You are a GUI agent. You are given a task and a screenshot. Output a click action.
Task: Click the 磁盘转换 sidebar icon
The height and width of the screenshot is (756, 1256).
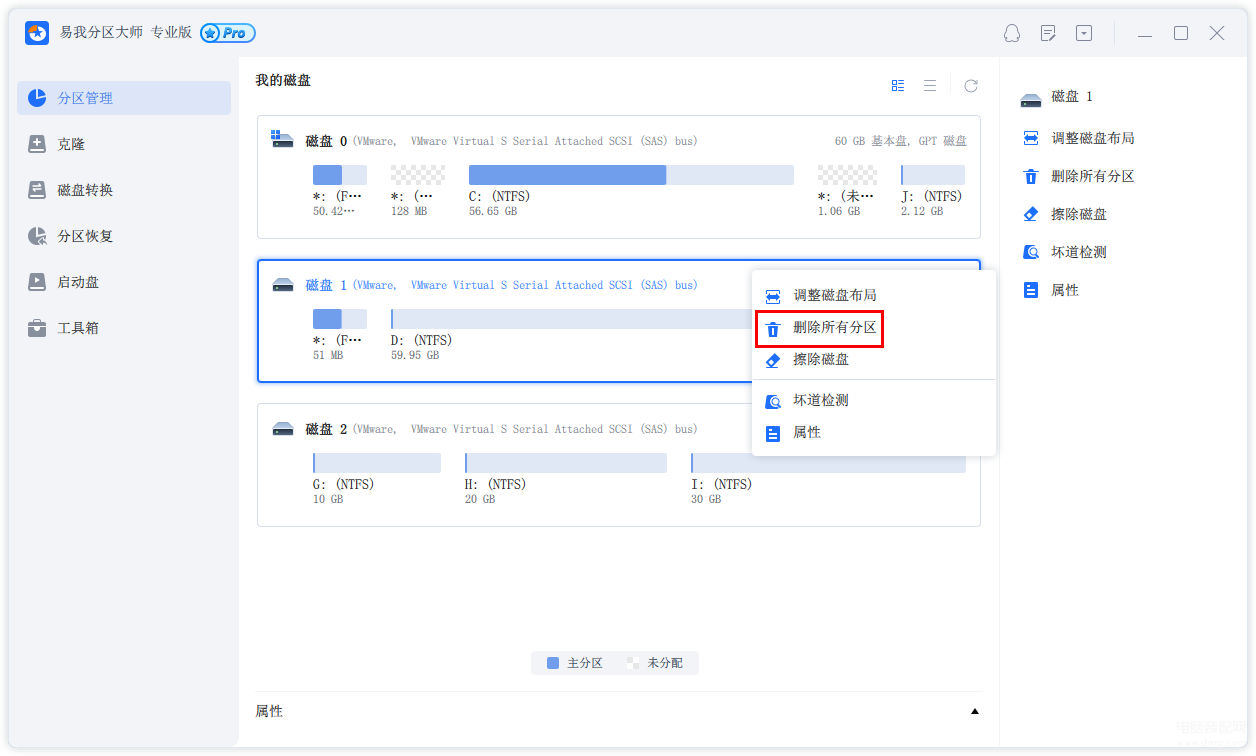coord(37,190)
